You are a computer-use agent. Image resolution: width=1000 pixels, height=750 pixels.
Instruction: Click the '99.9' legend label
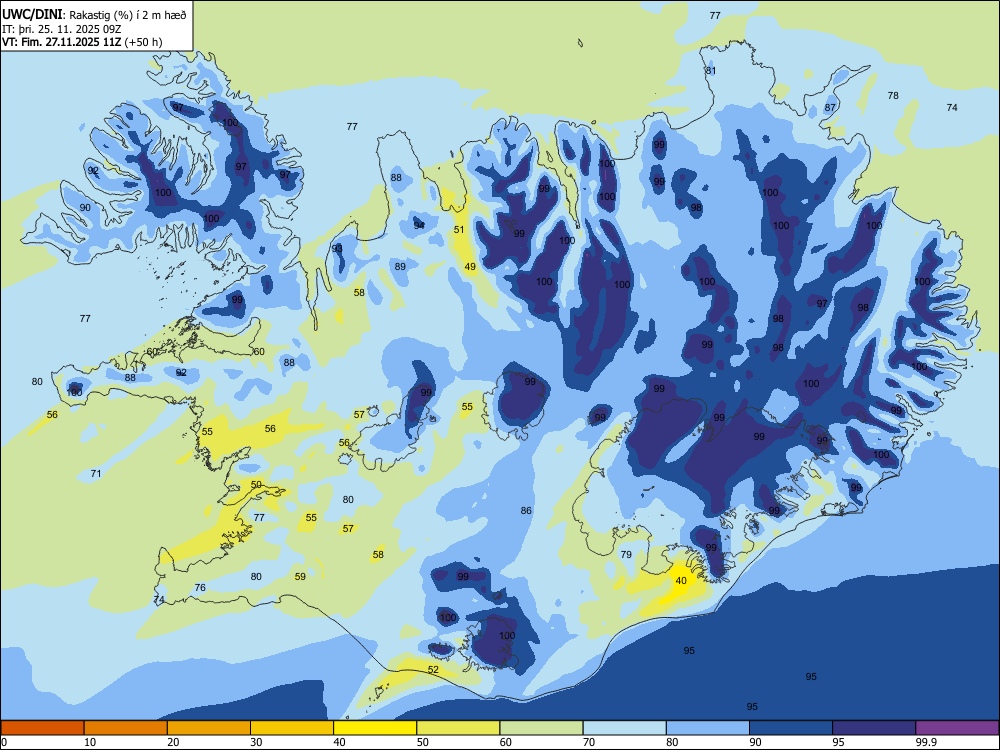point(926,742)
